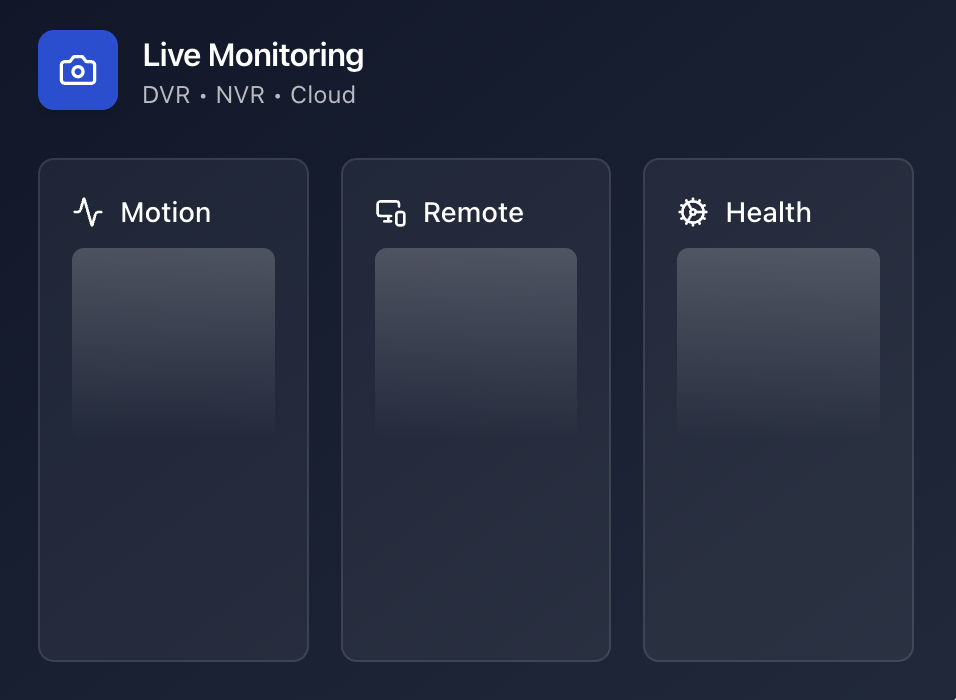Click the Remote devices screen icon
Screen dimensions: 956x700
pyautogui.click(x=390, y=212)
